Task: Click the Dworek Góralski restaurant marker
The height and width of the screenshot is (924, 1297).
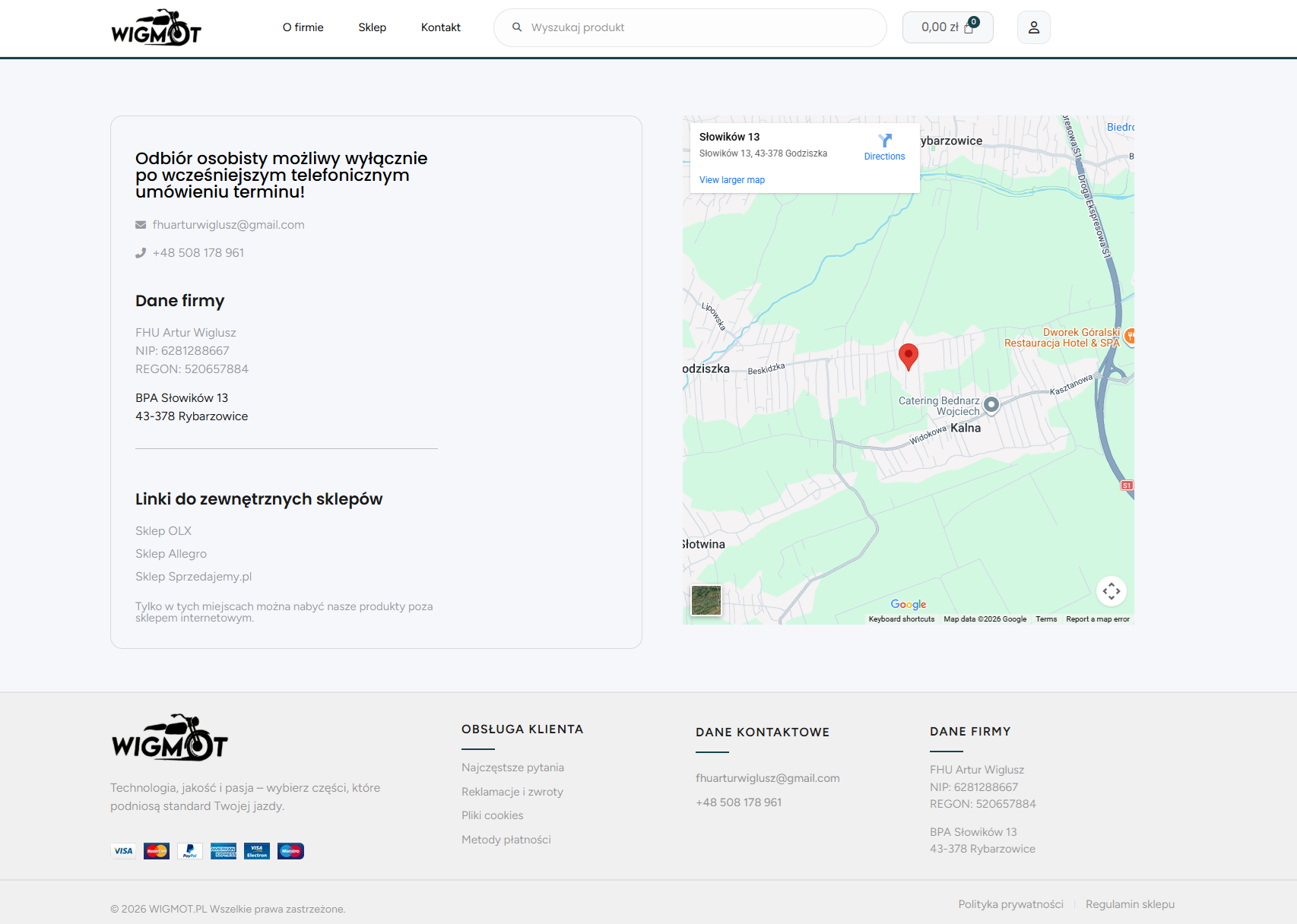Action: coord(1129,336)
